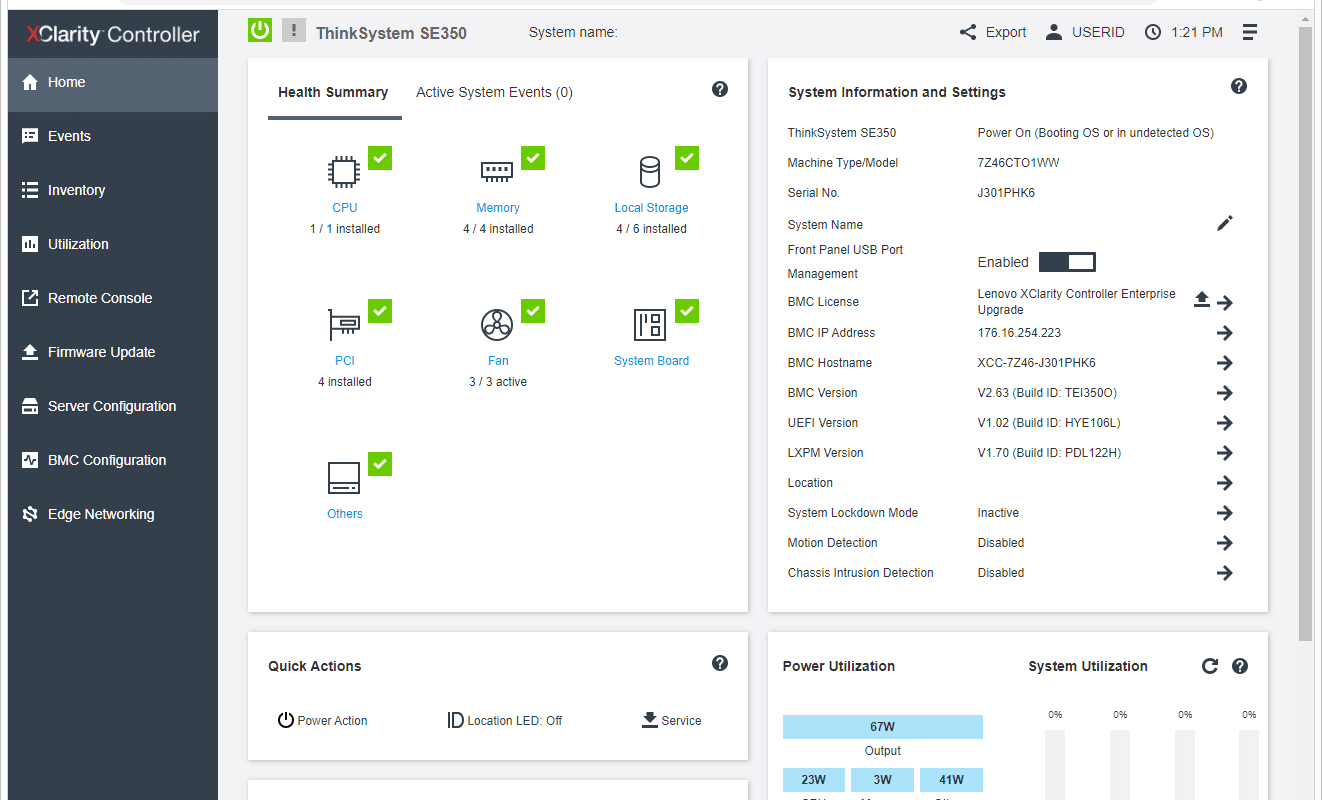The height and width of the screenshot is (800, 1322).
Task: Click the green power status icon
Action: click(260, 30)
